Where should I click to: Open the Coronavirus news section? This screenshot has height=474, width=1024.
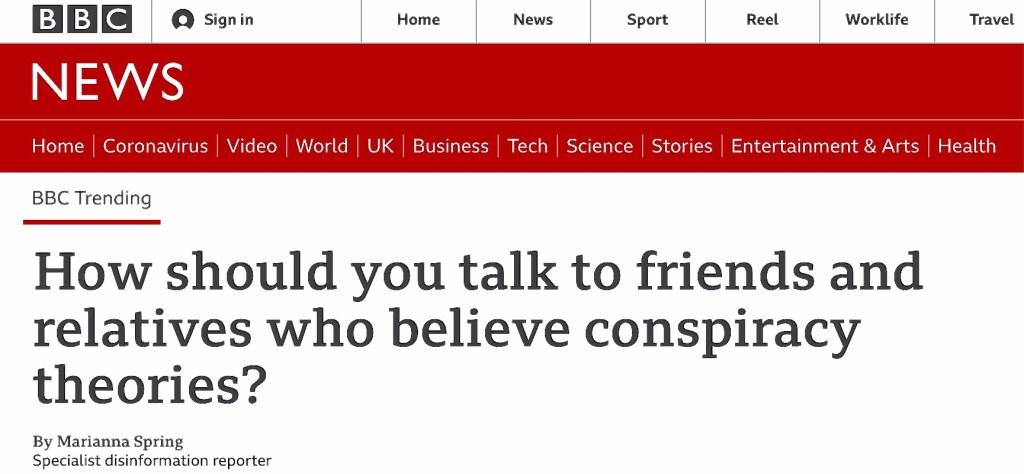[155, 146]
